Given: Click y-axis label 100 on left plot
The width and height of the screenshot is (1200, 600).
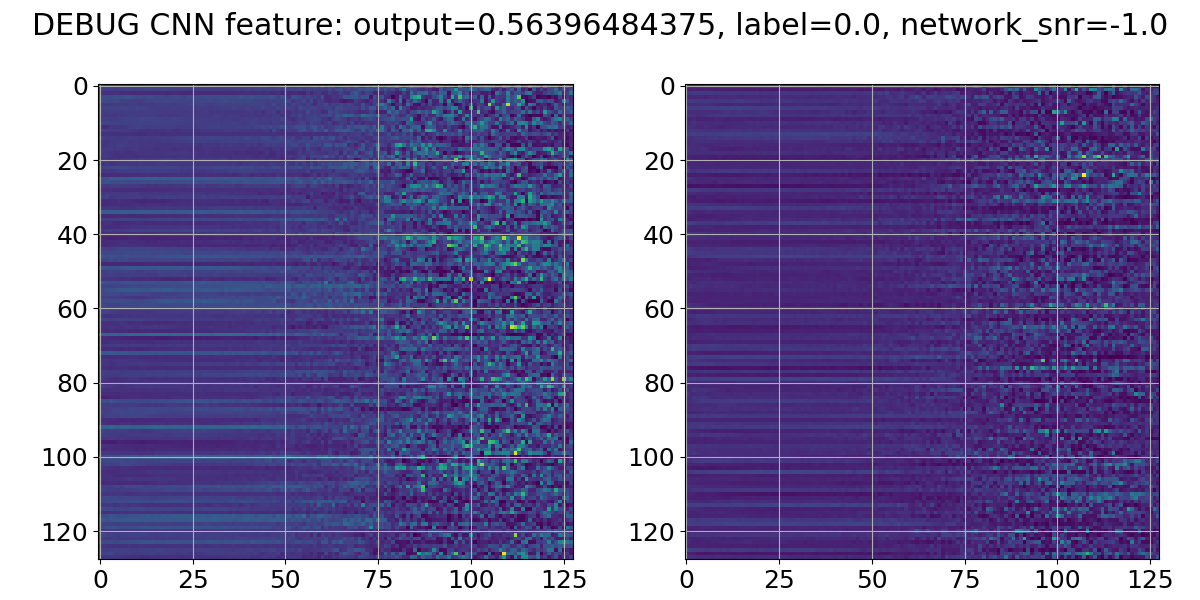Looking at the screenshot, I should (x=66, y=457).
